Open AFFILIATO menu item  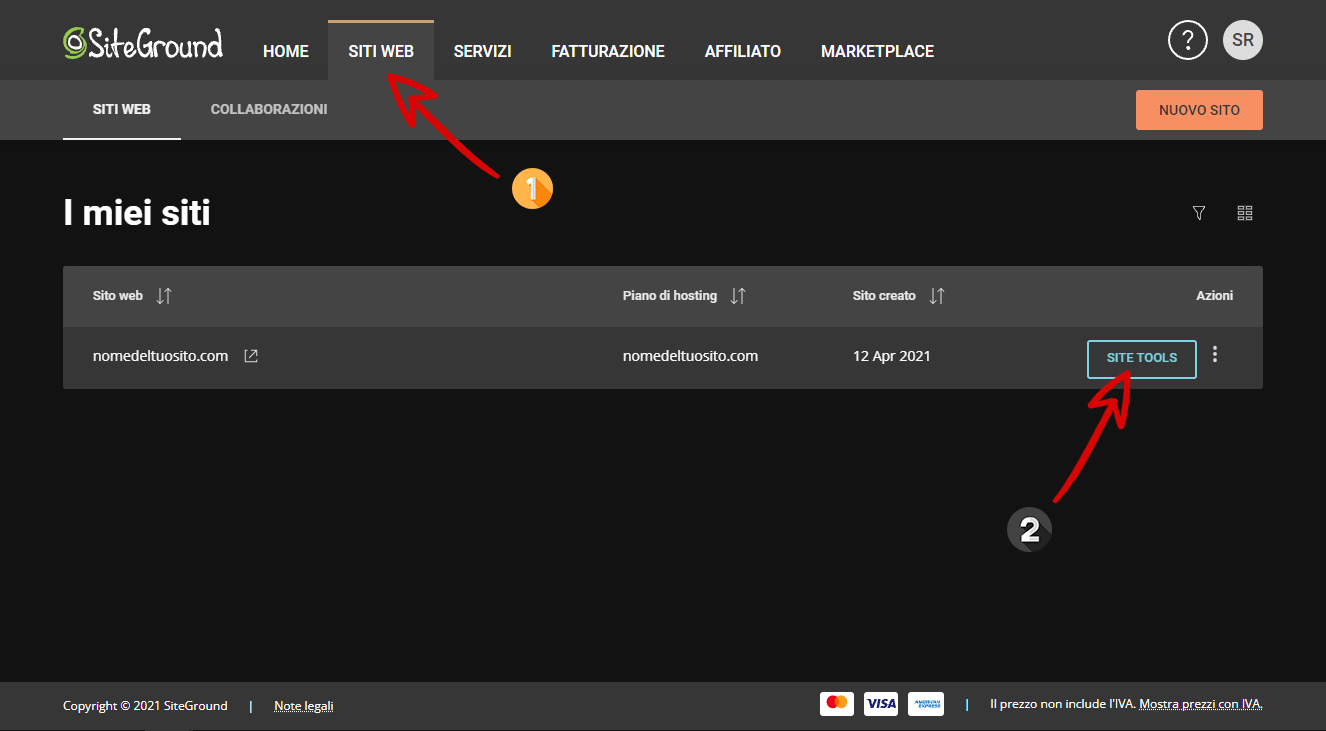[x=743, y=51]
